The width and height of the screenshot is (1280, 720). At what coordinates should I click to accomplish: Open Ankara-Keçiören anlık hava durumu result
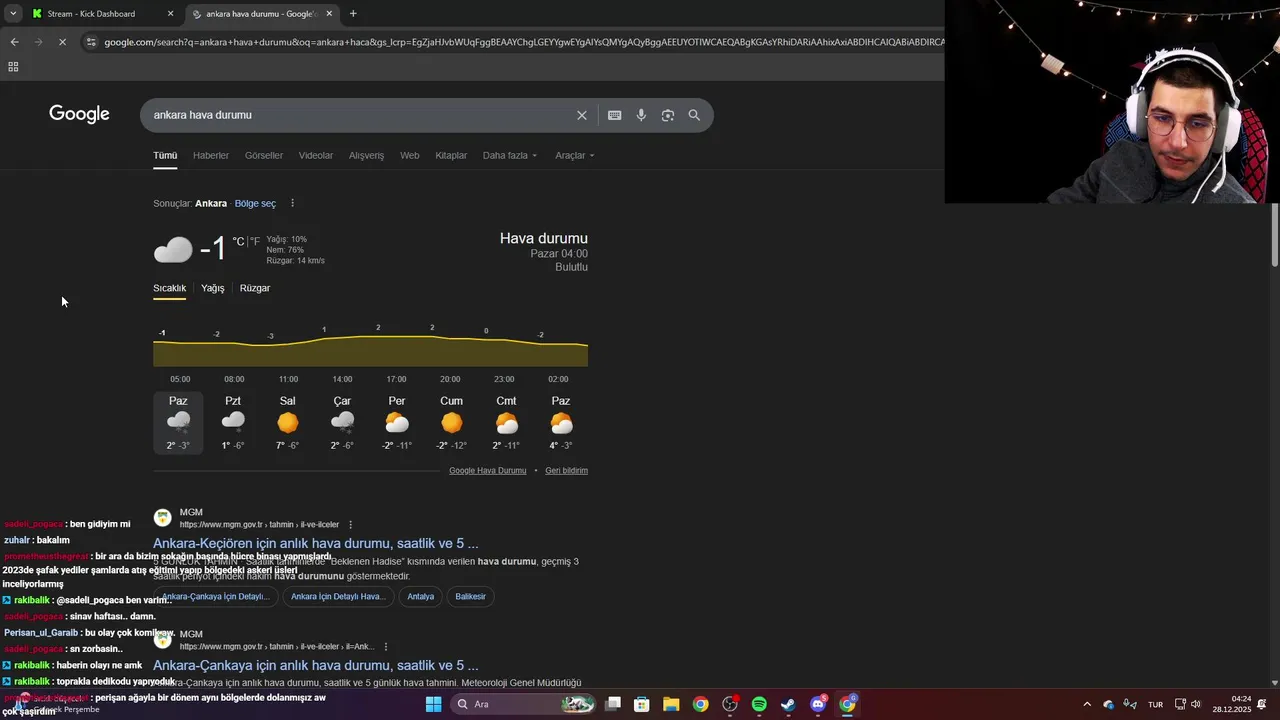tap(315, 543)
